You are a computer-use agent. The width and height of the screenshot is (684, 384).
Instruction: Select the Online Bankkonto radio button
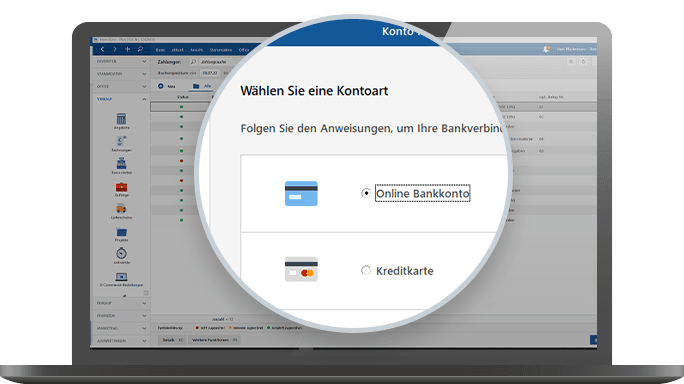coord(366,193)
